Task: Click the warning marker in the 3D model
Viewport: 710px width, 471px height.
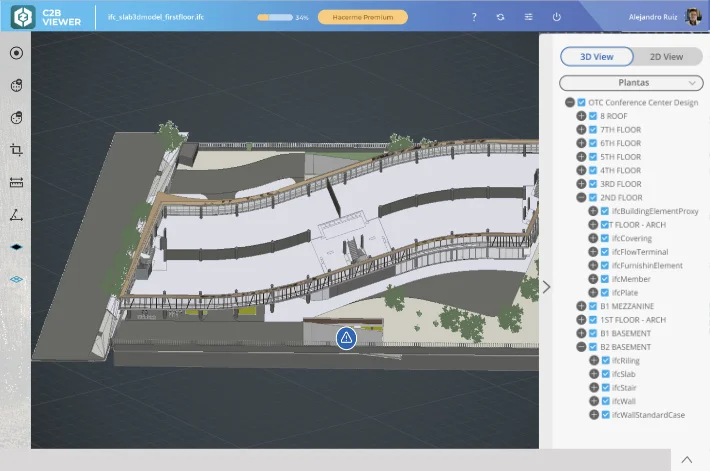Action: tap(346, 338)
